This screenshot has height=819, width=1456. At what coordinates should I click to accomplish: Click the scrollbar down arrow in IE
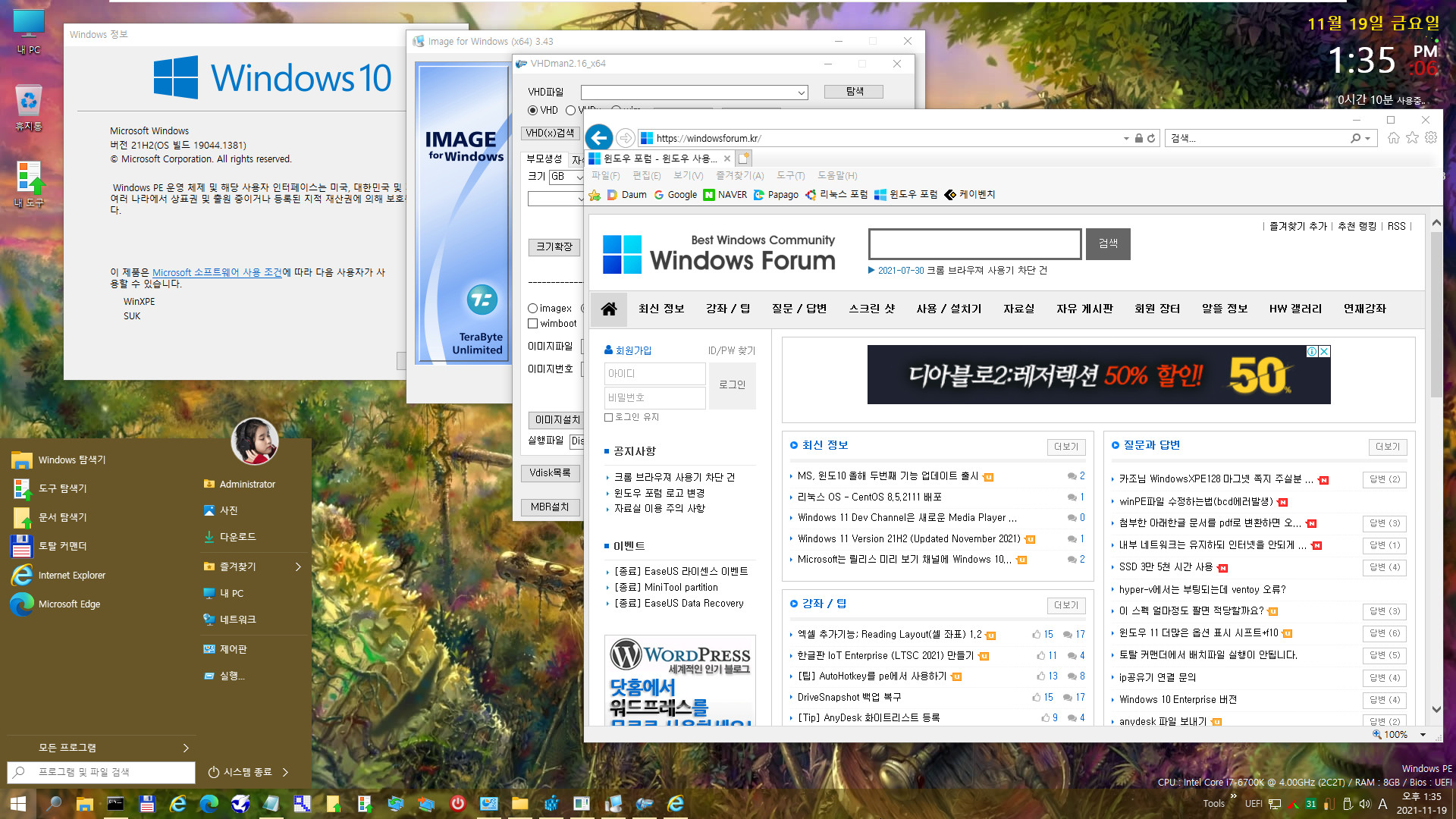pos(1436,710)
